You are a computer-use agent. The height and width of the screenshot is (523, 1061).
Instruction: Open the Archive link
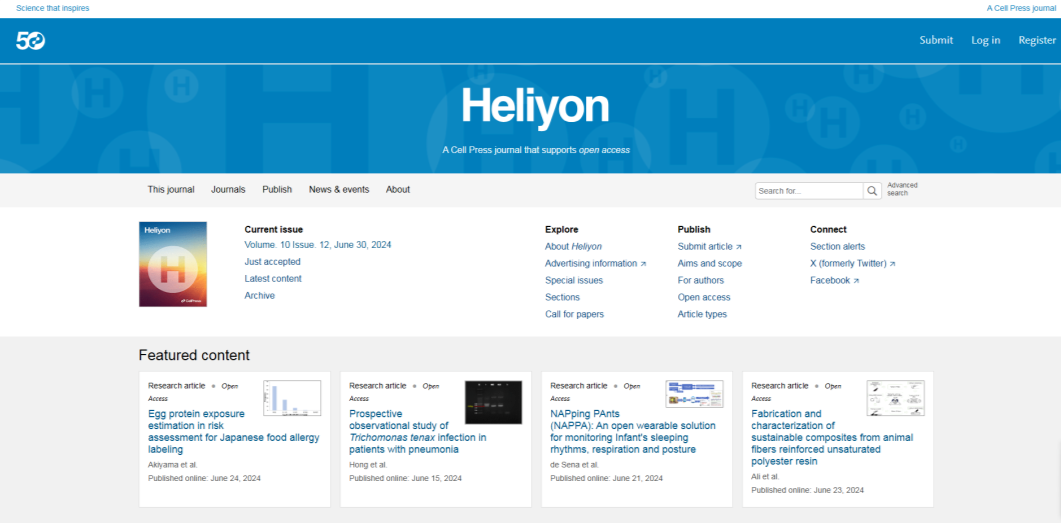[x=259, y=296]
